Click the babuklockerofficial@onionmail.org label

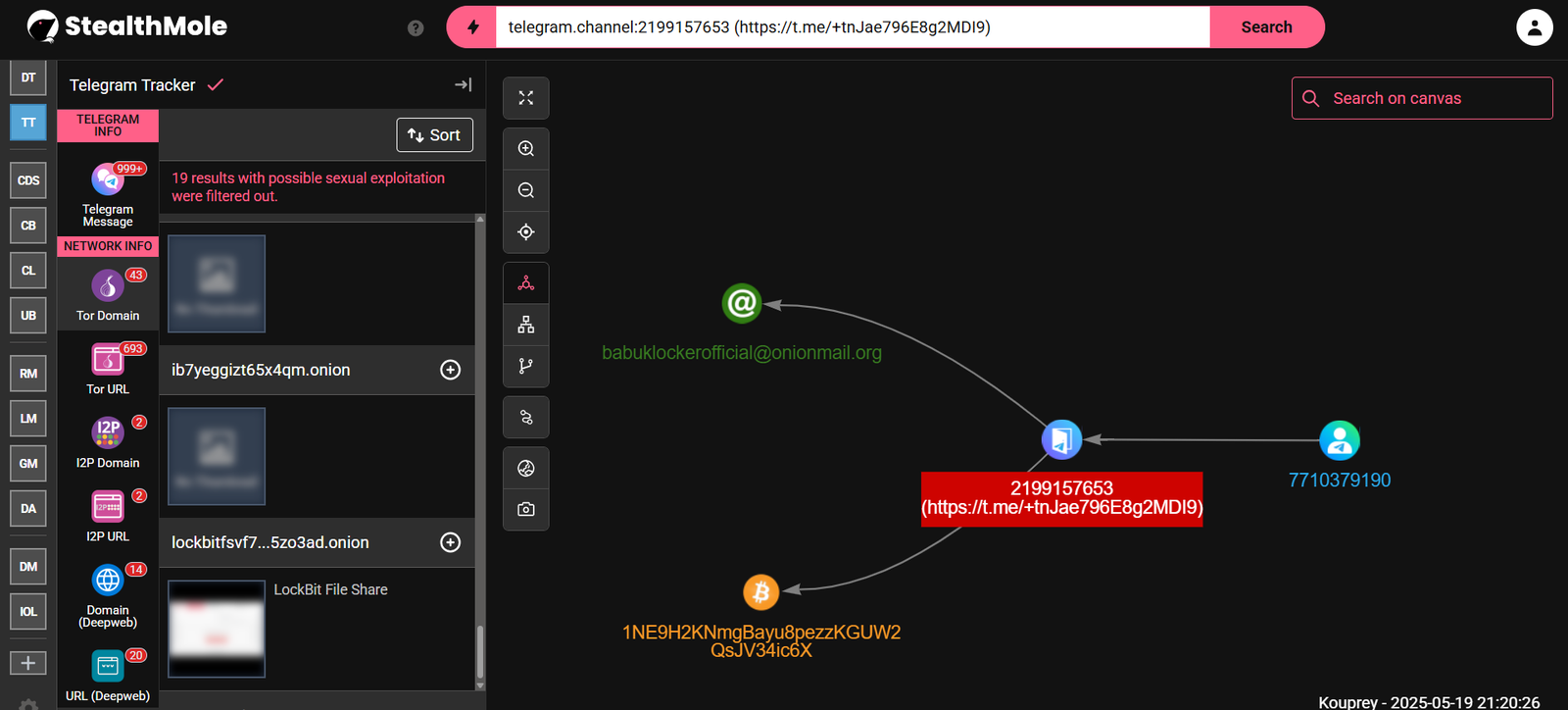pyautogui.click(x=742, y=353)
